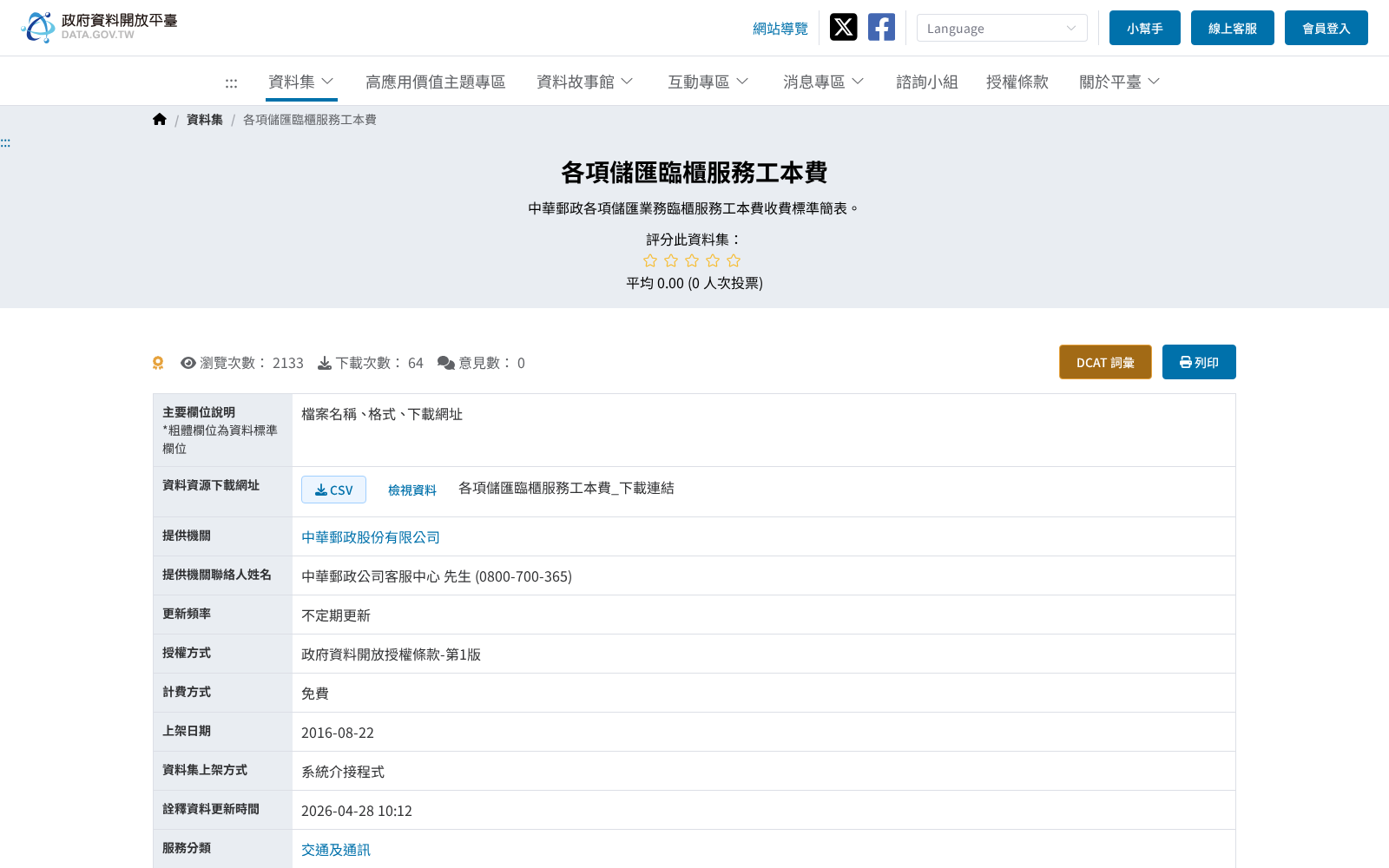Open the 授權條款 menu item
The image size is (1389, 868).
[1017, 82]
